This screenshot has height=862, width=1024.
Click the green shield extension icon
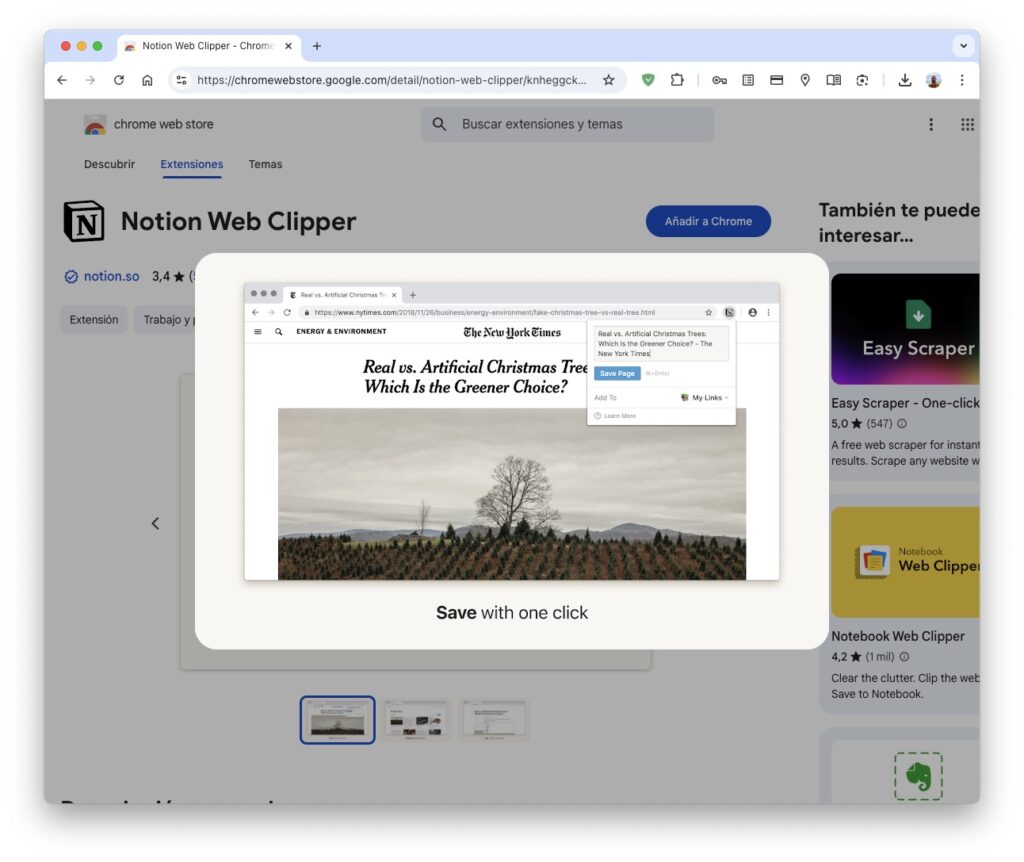pyautogui.click(x=648, y=80)
